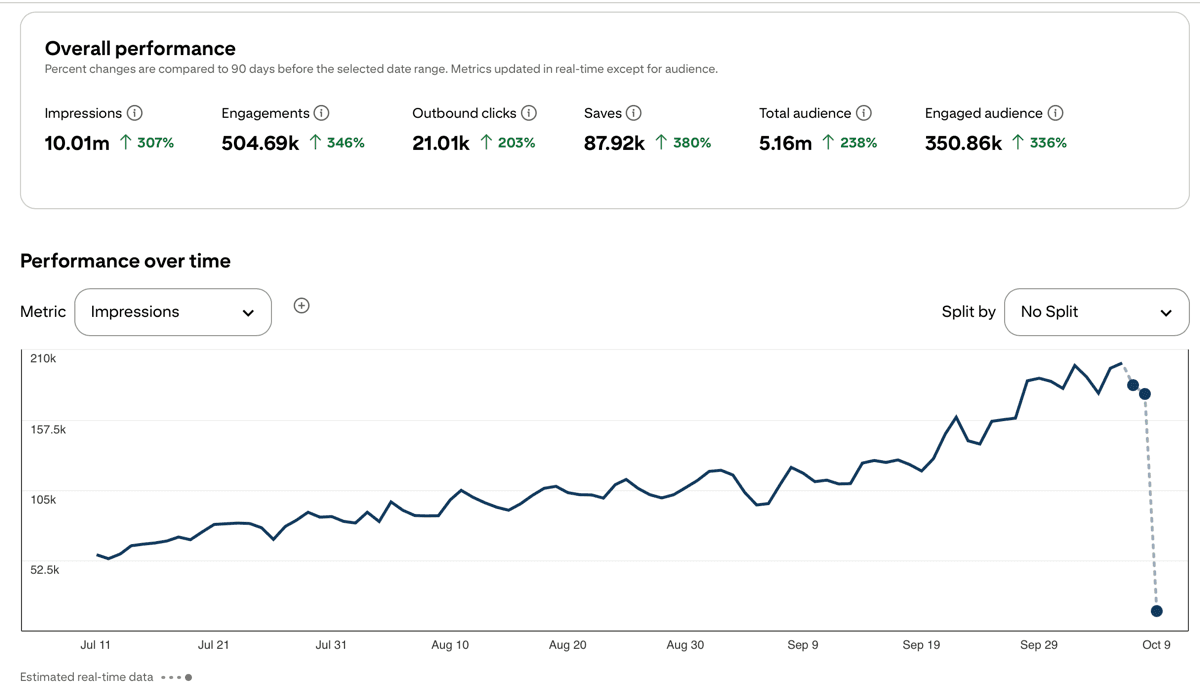Click the first dashed real-time marker dot
This screenshot has height=695, width=1200.
1132,383
